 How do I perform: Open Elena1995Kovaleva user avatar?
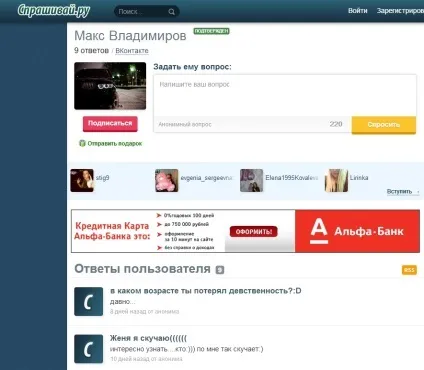click(252, 180)
